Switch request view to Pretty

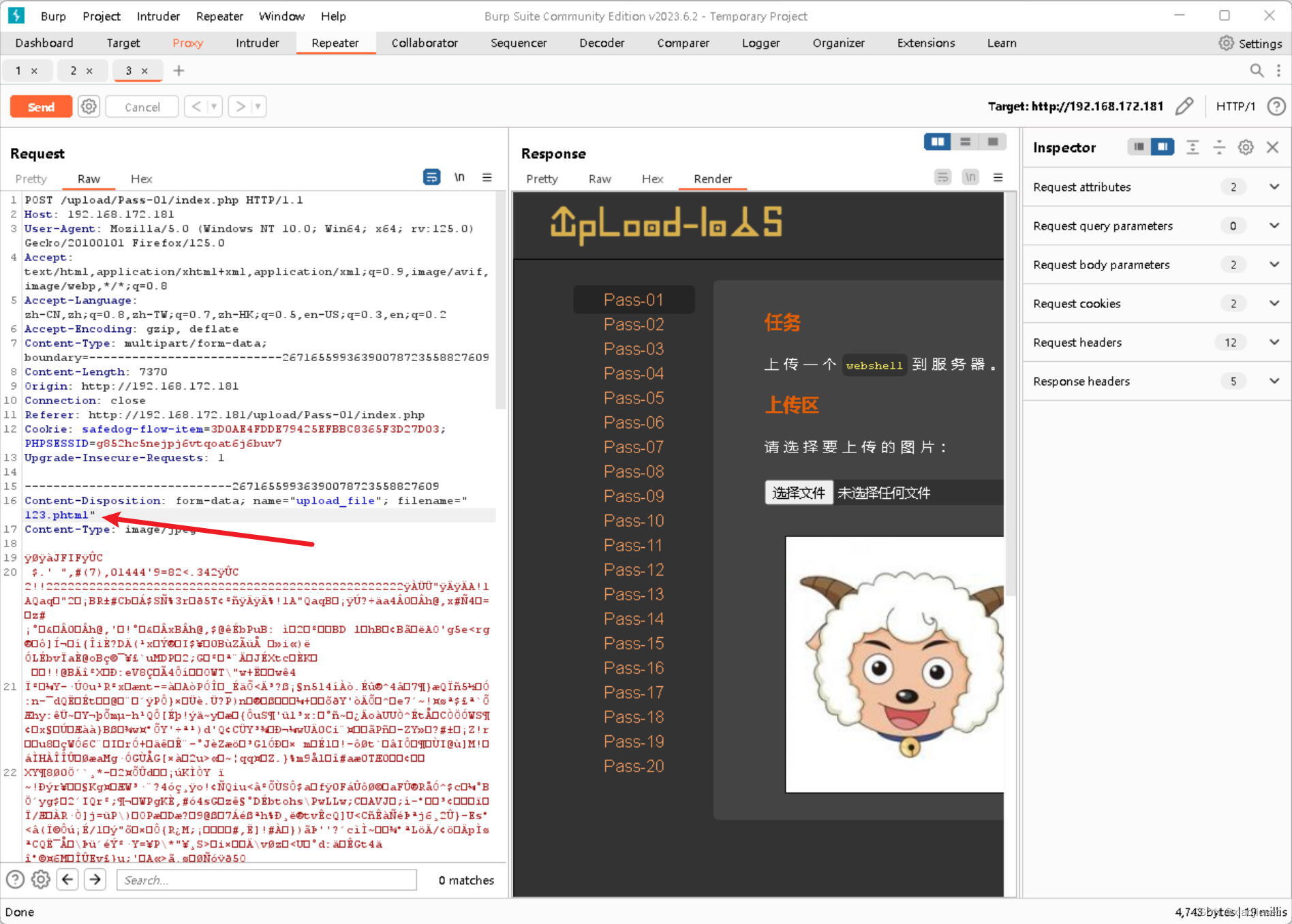(31, 179)
